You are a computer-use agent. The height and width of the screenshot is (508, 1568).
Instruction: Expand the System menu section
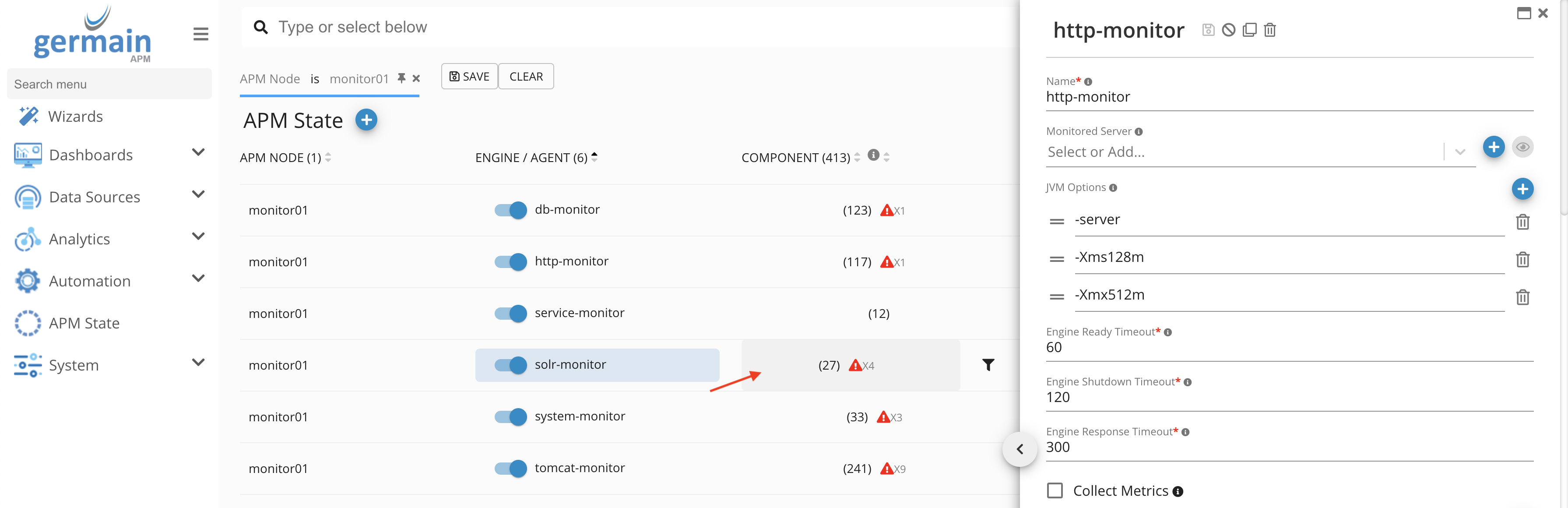(198, 363)
